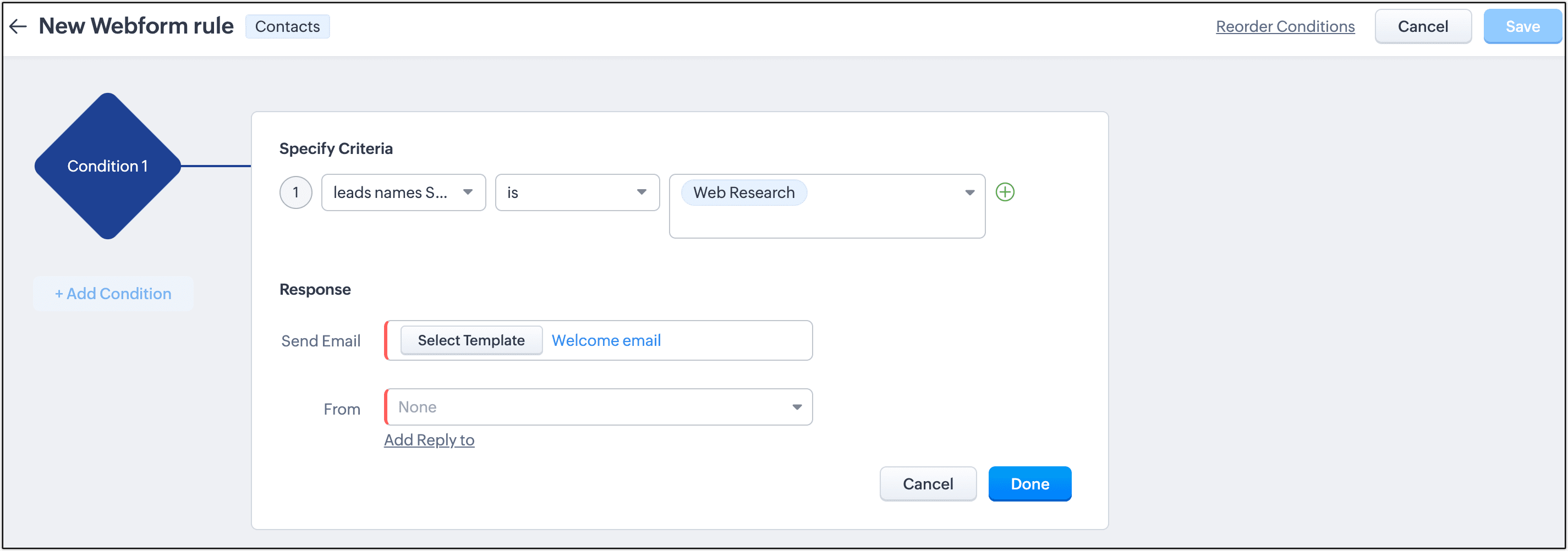Select the Condition 1 diamond node
This screenshot has width=1568, height=551.
point(108,166)
